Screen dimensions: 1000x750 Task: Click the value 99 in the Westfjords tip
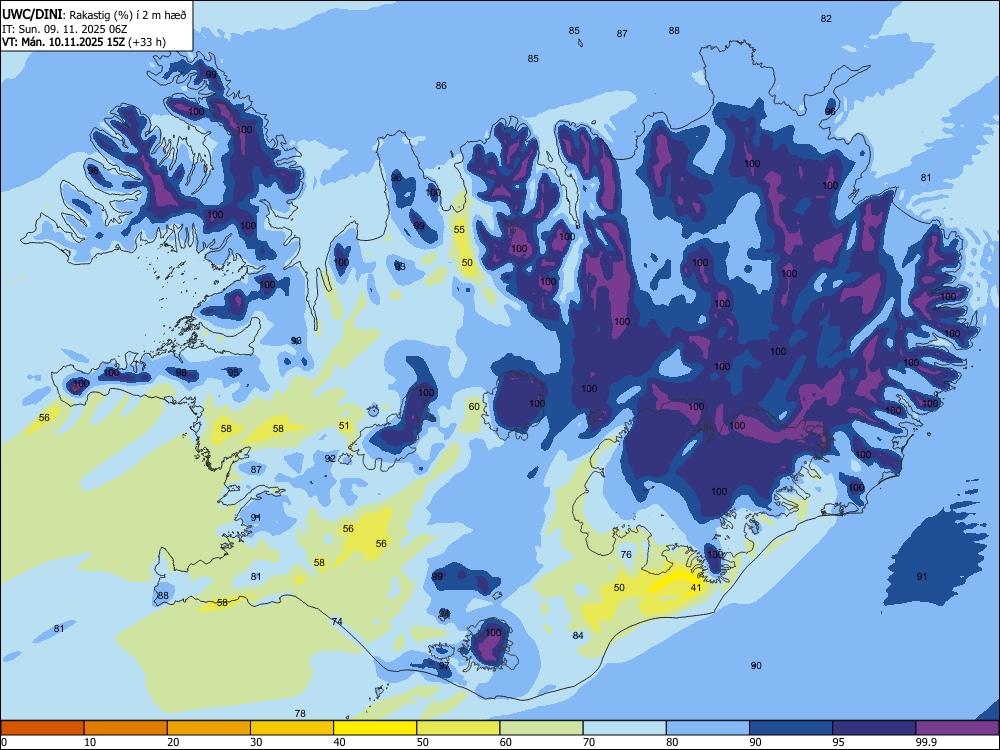pos(211,74)
